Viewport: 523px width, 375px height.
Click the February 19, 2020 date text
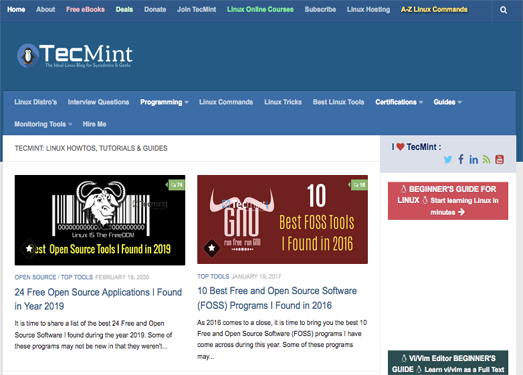click(122, 277)
